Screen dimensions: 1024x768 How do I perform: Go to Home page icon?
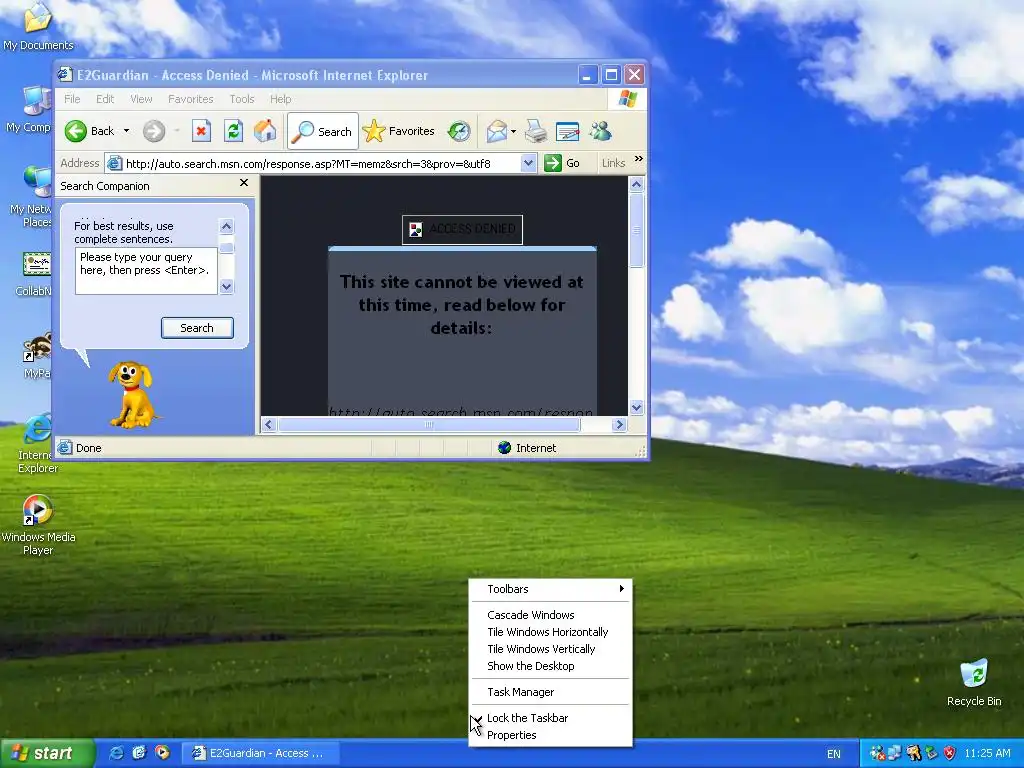click(x=265, y=131)
